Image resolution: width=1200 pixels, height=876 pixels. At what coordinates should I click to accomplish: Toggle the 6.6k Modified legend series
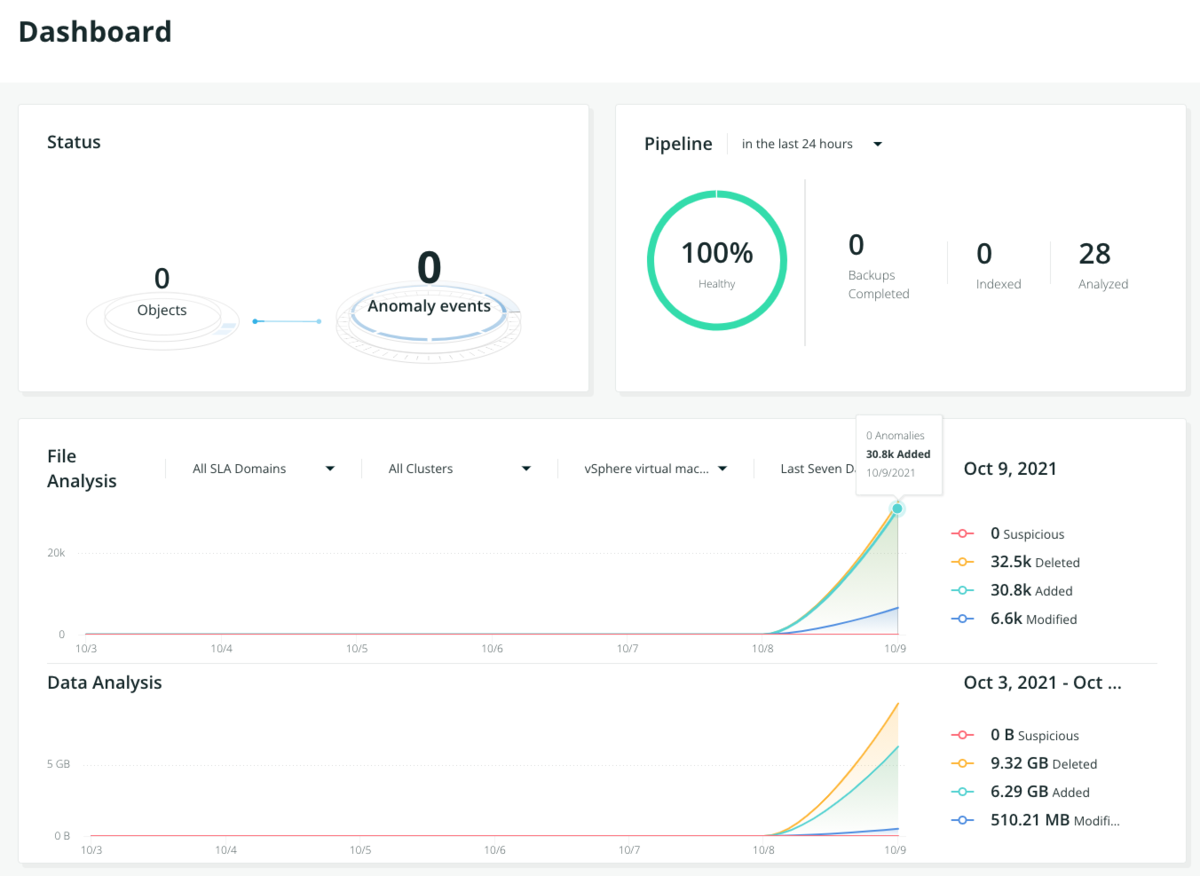click(1013, 619)
